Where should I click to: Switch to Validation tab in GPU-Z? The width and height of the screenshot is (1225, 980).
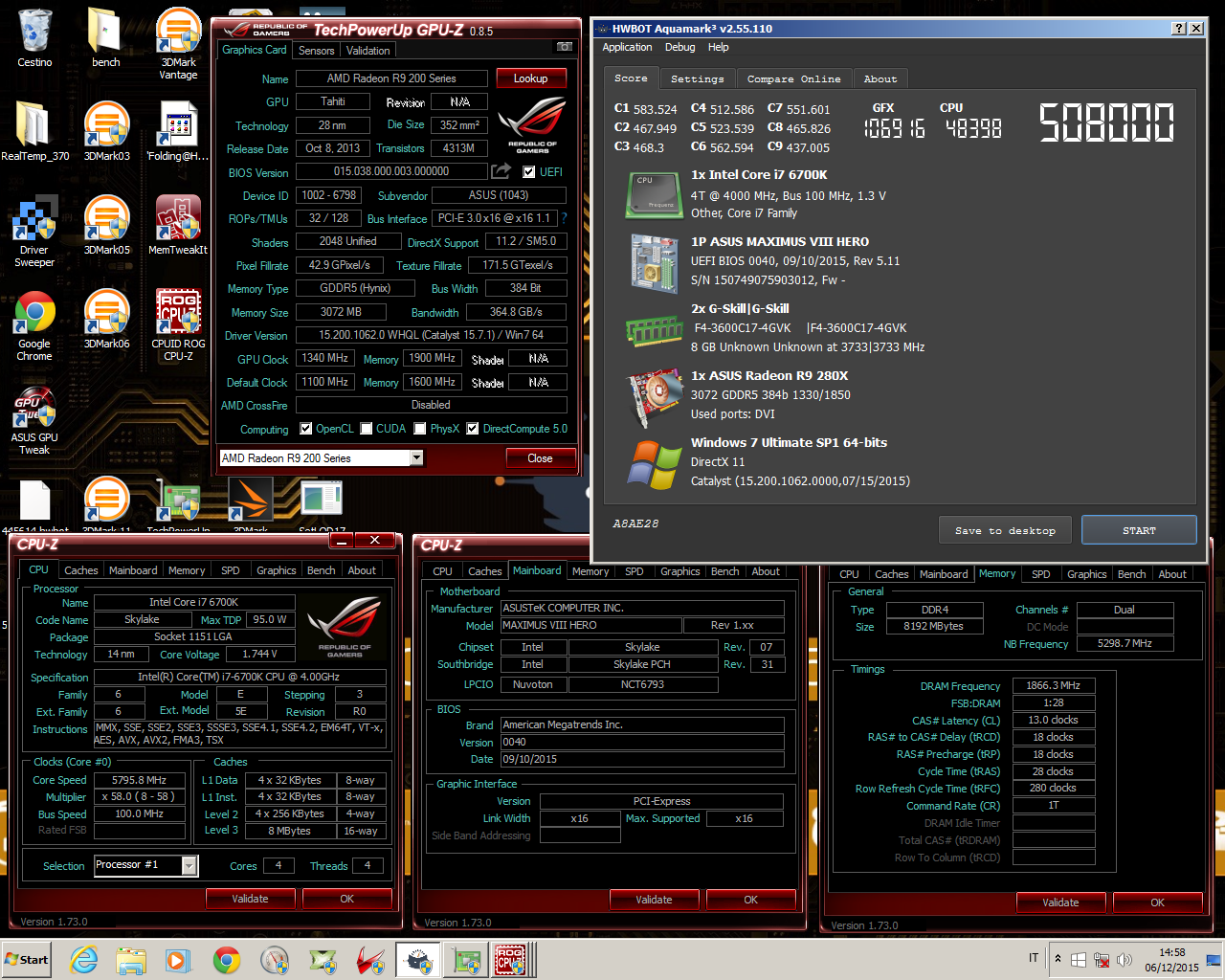click(368, 51)
